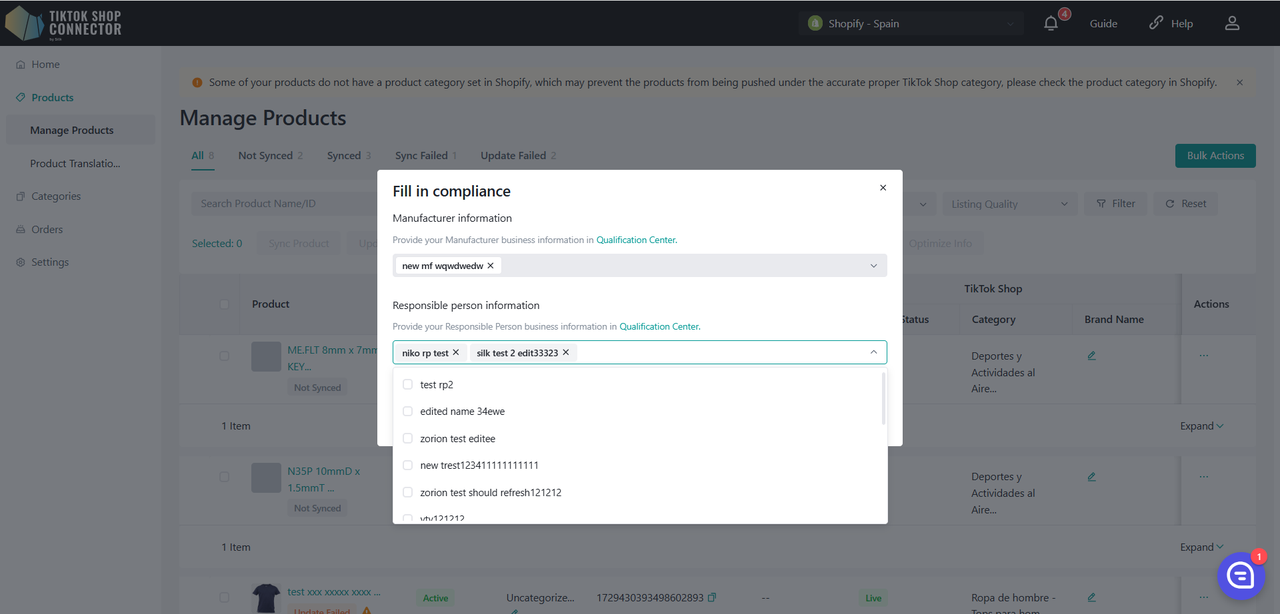Remove the 'silk test 2 edit33323' tag
Viewport: 1280px width, 614px height.
coord(566,353)
